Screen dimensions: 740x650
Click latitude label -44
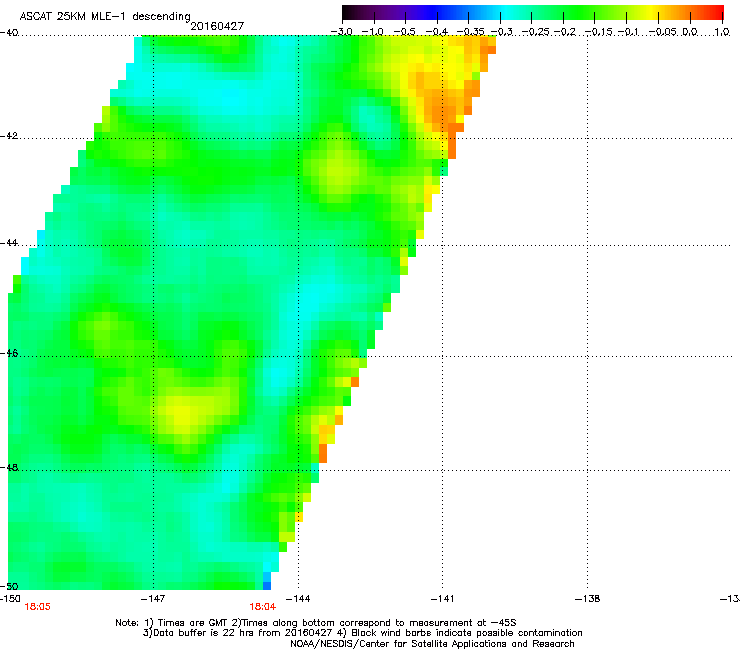click(9, 243)
